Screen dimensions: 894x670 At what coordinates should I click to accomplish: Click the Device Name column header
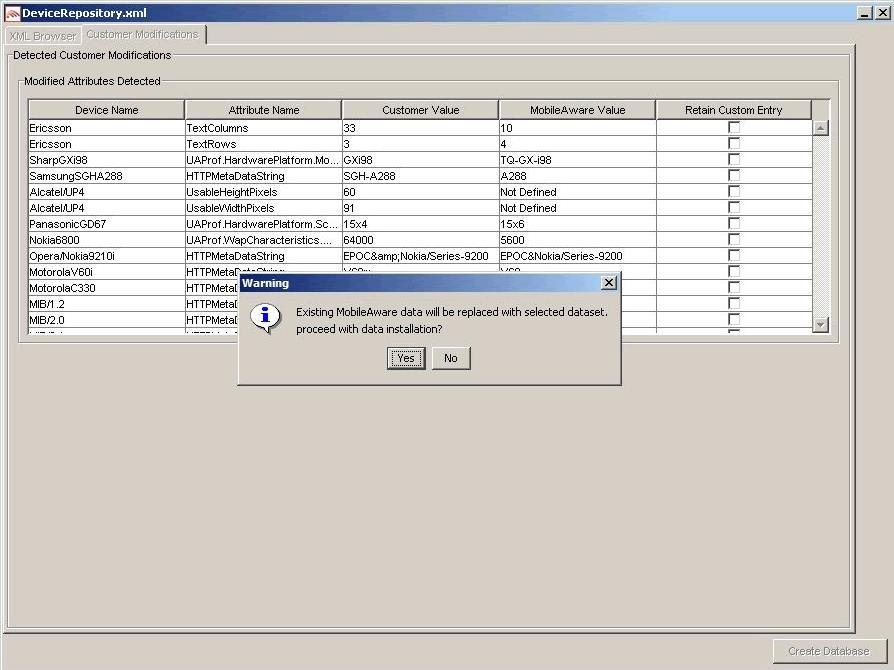(x=107, y=110)
